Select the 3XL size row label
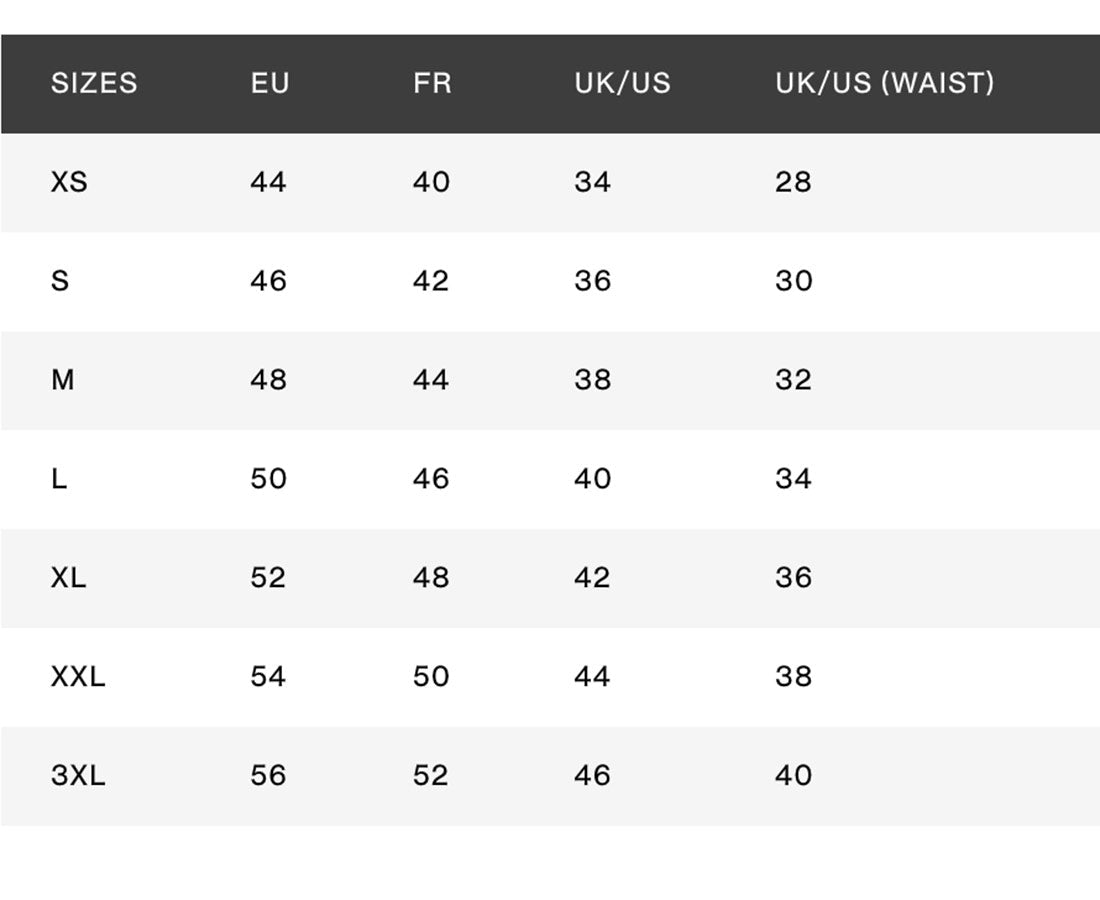1100x900 pixels. tap(78, 776)
